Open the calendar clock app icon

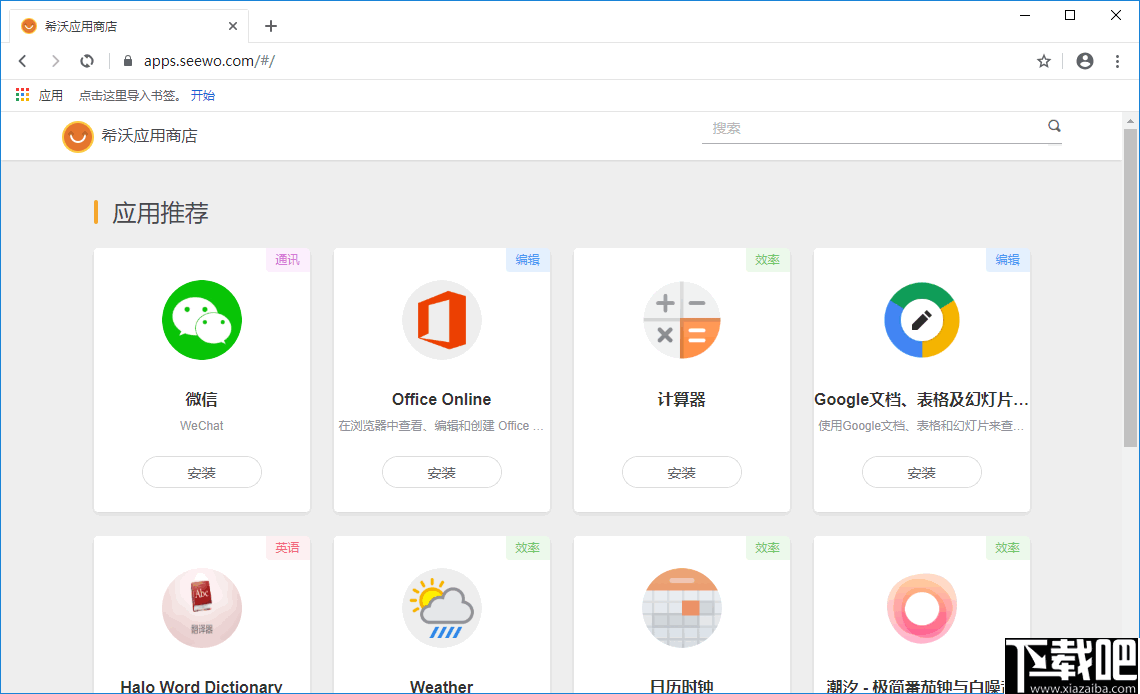[x=681, y=608]
